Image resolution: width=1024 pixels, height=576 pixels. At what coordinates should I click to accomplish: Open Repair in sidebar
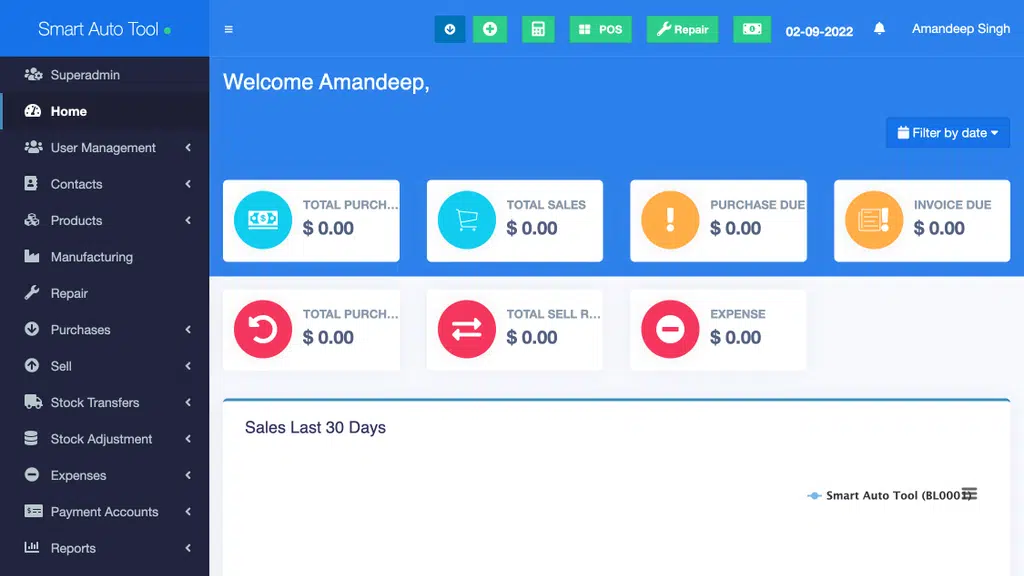104,293
